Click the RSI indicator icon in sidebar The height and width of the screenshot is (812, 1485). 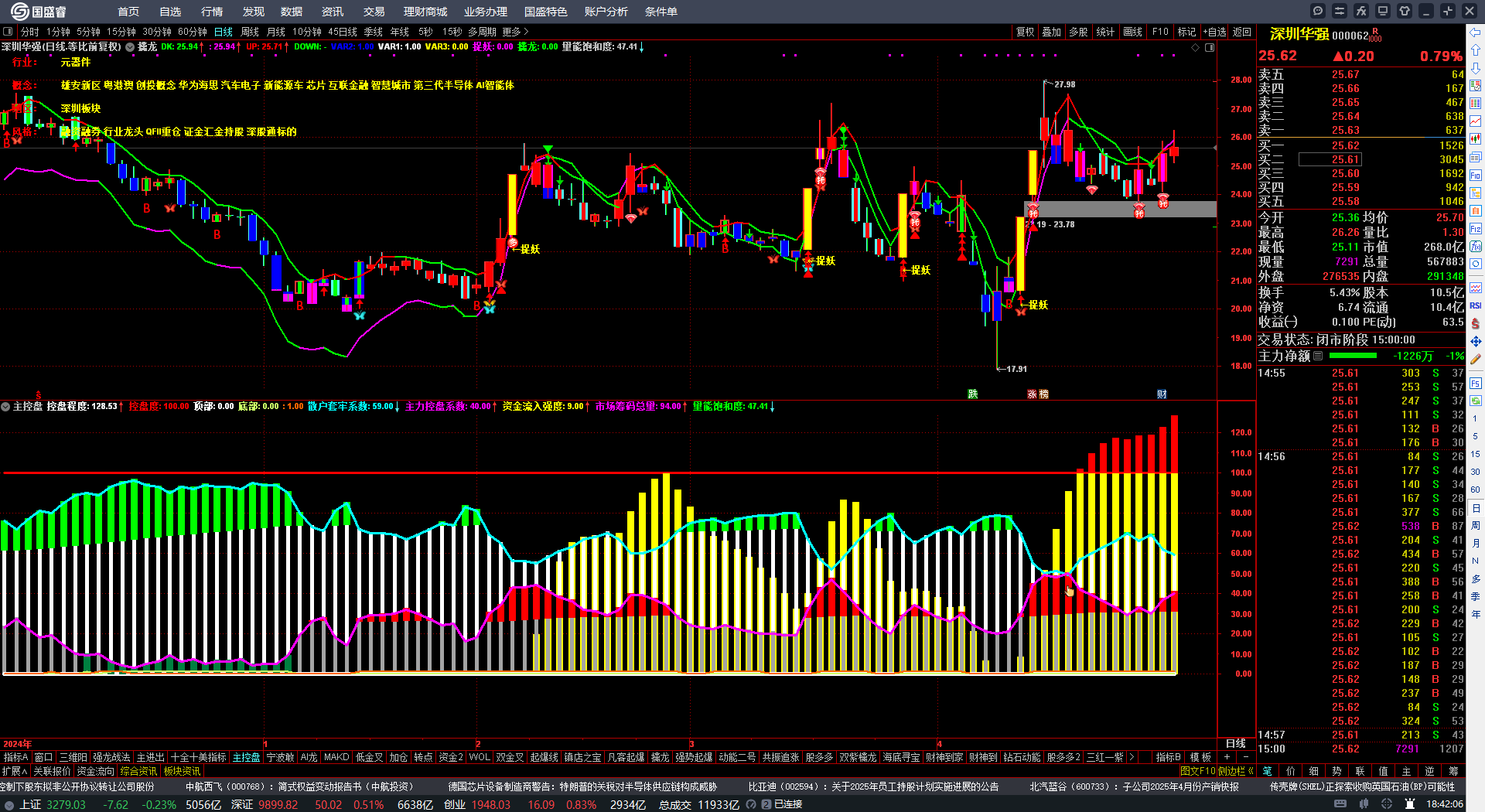[x=1476, y=305]
